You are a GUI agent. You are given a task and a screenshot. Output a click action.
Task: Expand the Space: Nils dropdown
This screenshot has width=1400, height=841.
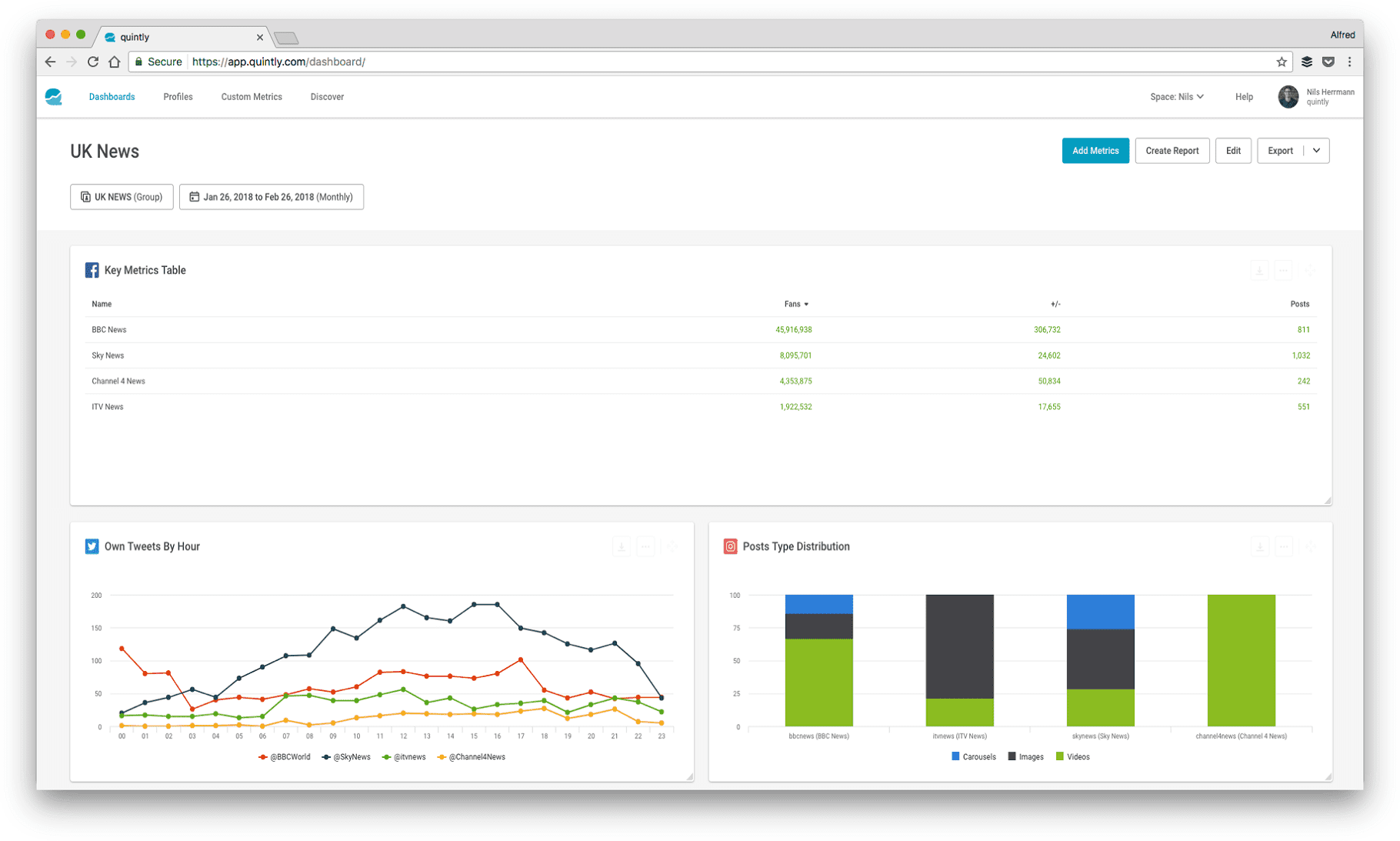tap(1177, 97)
